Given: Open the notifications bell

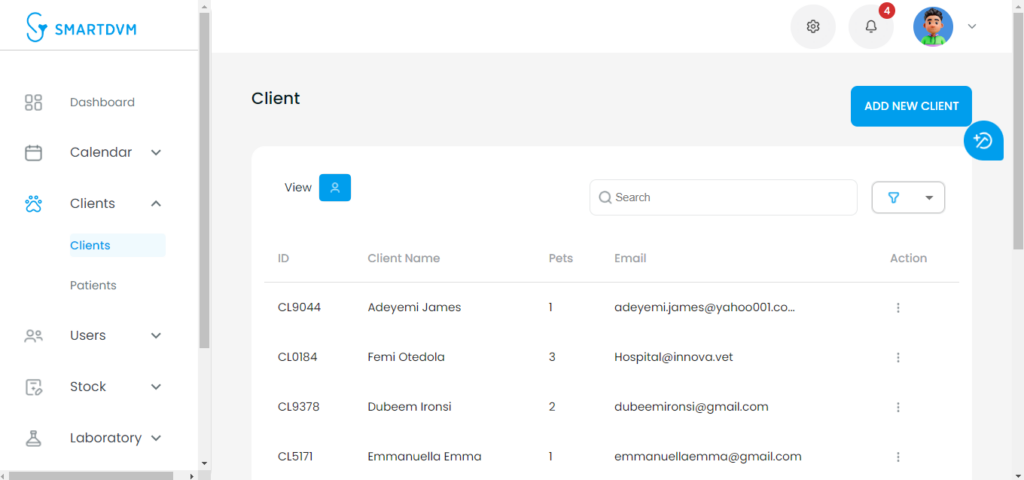Looking at the screenshot, I should click(x=871, y=27).
